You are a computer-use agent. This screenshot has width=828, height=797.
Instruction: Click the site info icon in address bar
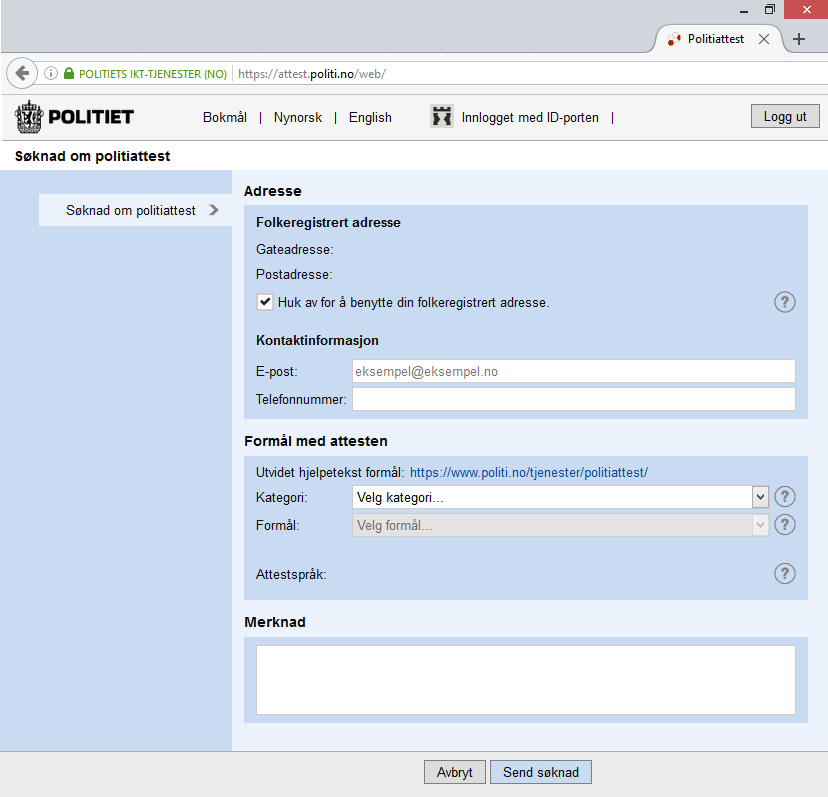click(51, 73)
